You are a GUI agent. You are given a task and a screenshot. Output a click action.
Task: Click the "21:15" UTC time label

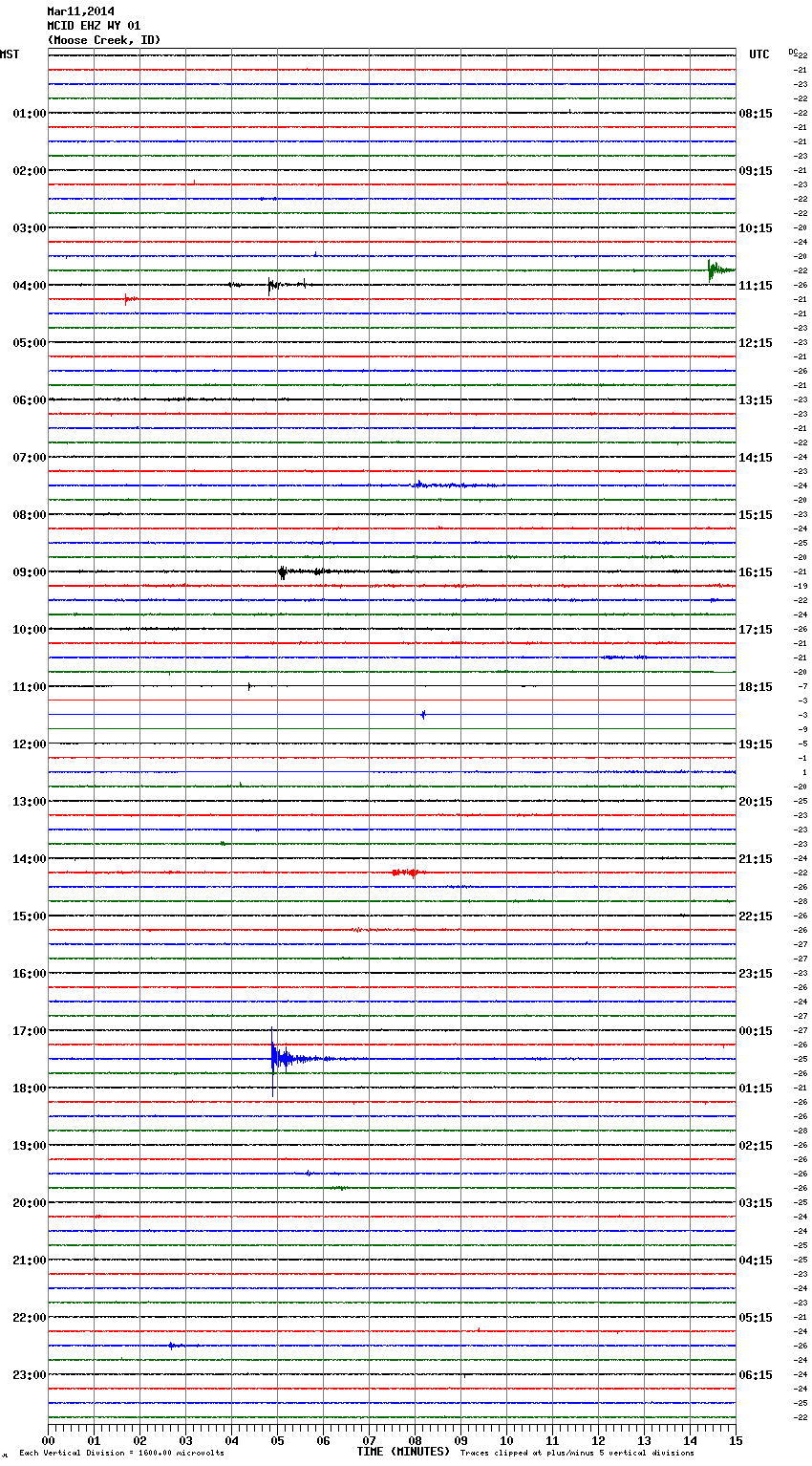tap(756, 859)
